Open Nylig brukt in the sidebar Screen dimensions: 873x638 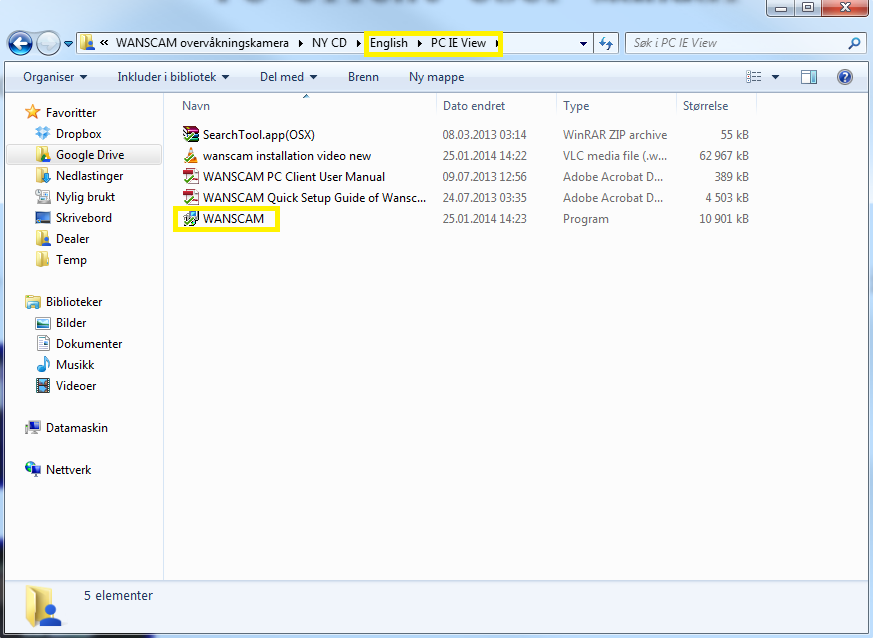tap(75, 197)
